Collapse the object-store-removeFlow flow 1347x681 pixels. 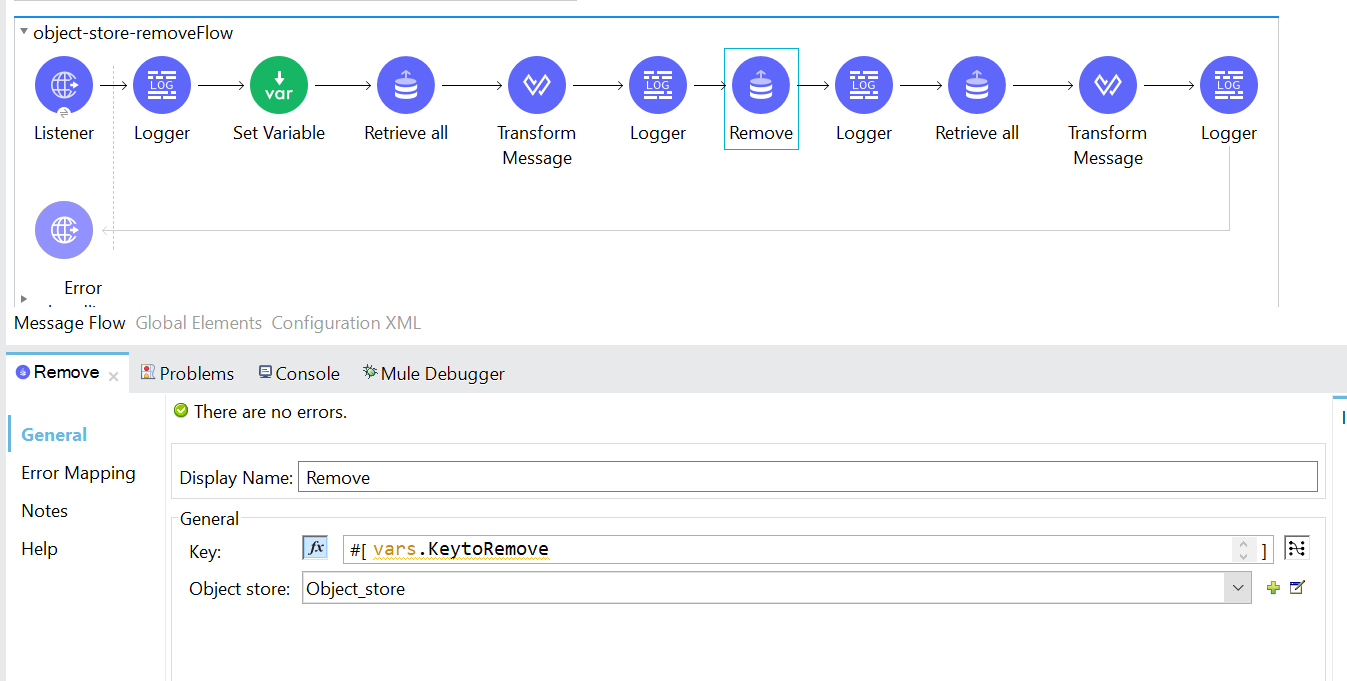point(24,32)
